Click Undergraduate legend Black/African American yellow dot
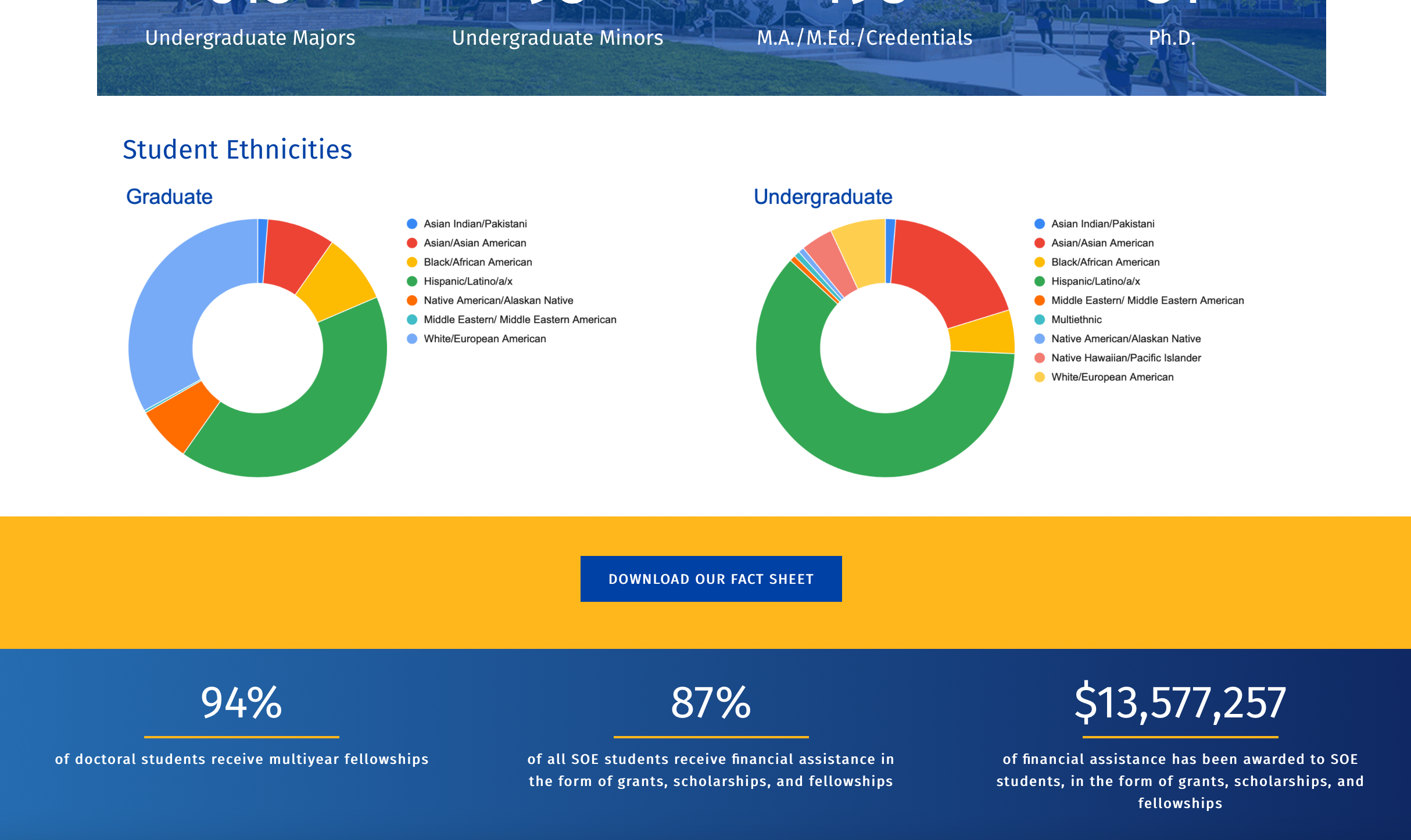 click(x=1040, y=262)
